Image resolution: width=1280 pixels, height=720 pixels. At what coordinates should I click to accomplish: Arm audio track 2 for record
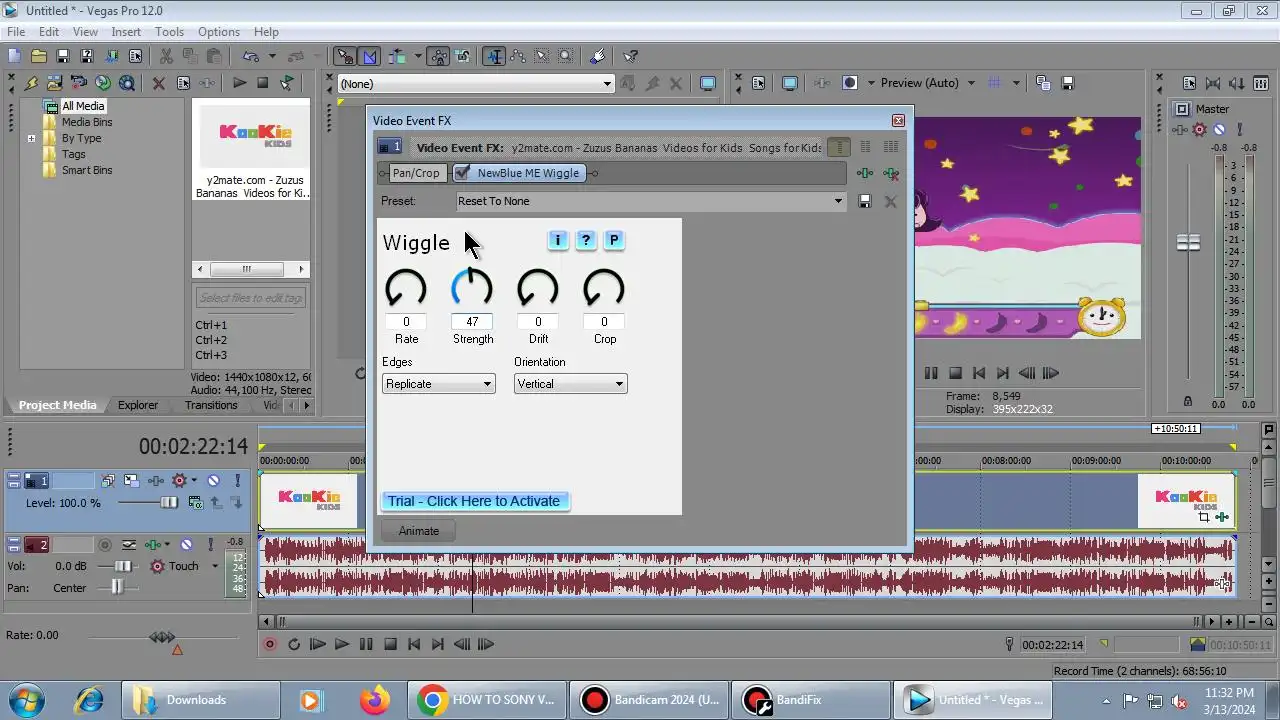click(105, 545)
